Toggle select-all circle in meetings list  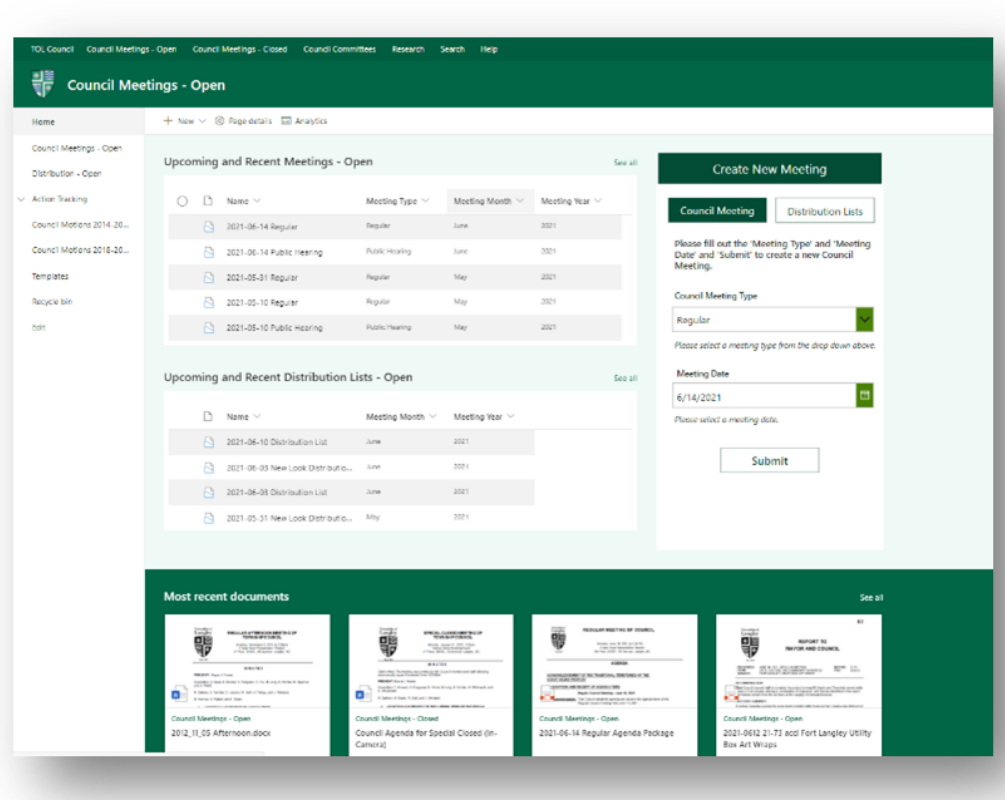183,201
